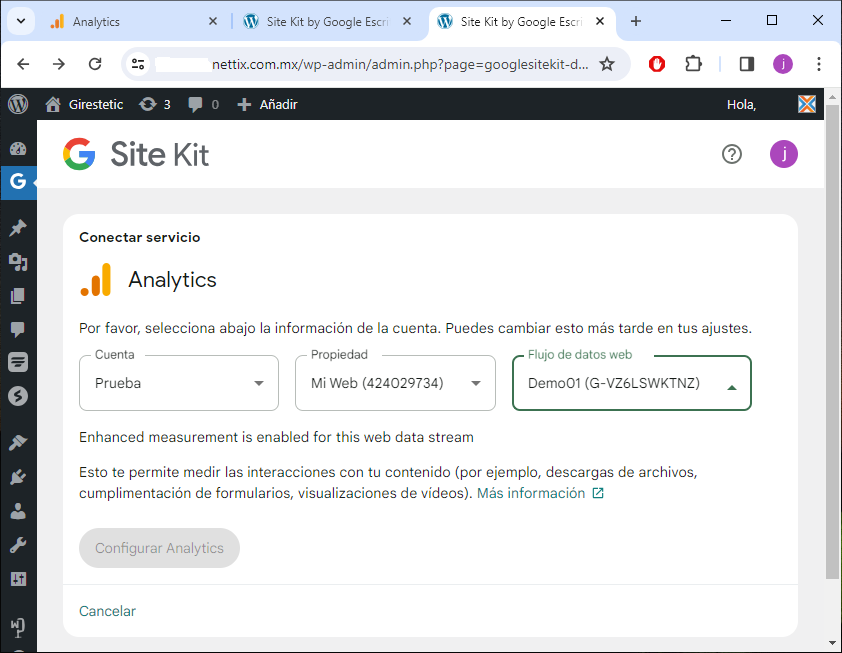Expand the Flujo de datos web dropdown
Viewport: 842px width, 653px height.
pos(631,384)
